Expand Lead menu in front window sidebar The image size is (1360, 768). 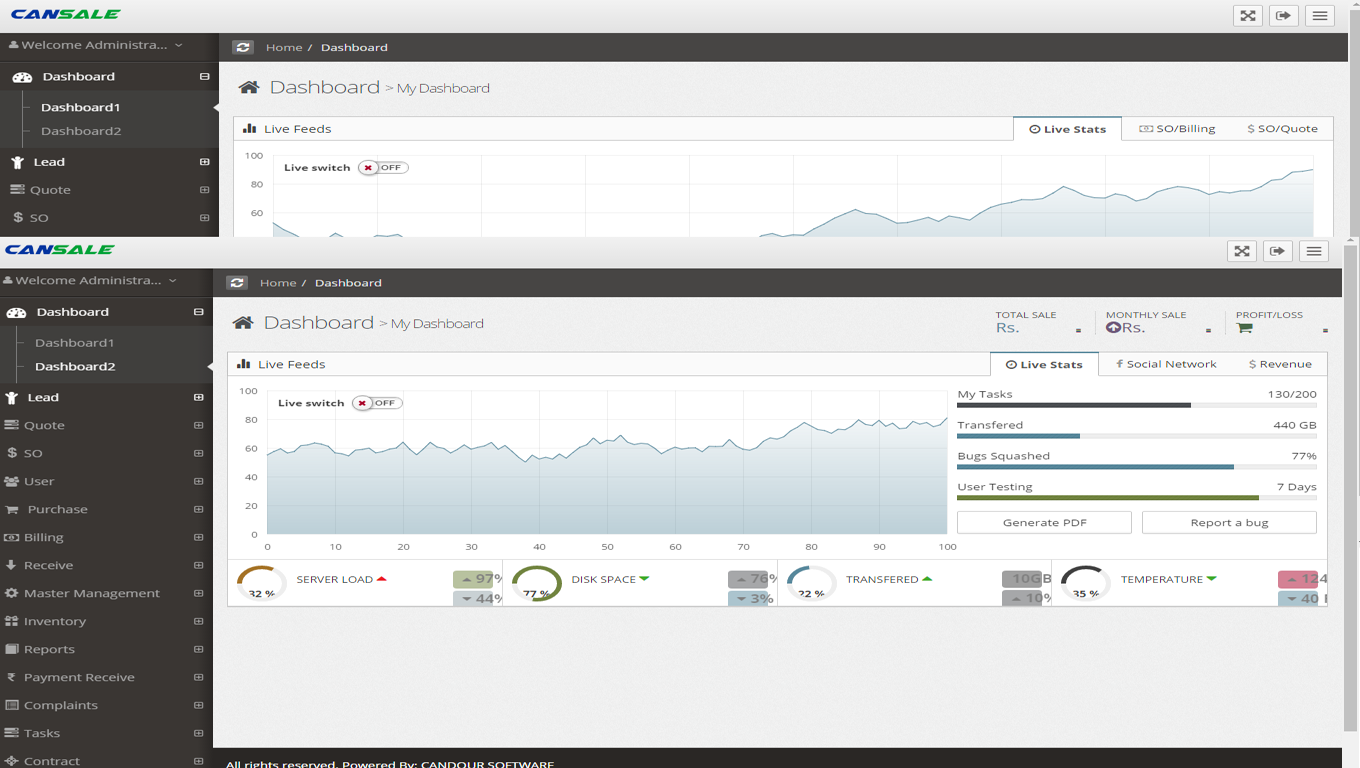coord(198,397)
